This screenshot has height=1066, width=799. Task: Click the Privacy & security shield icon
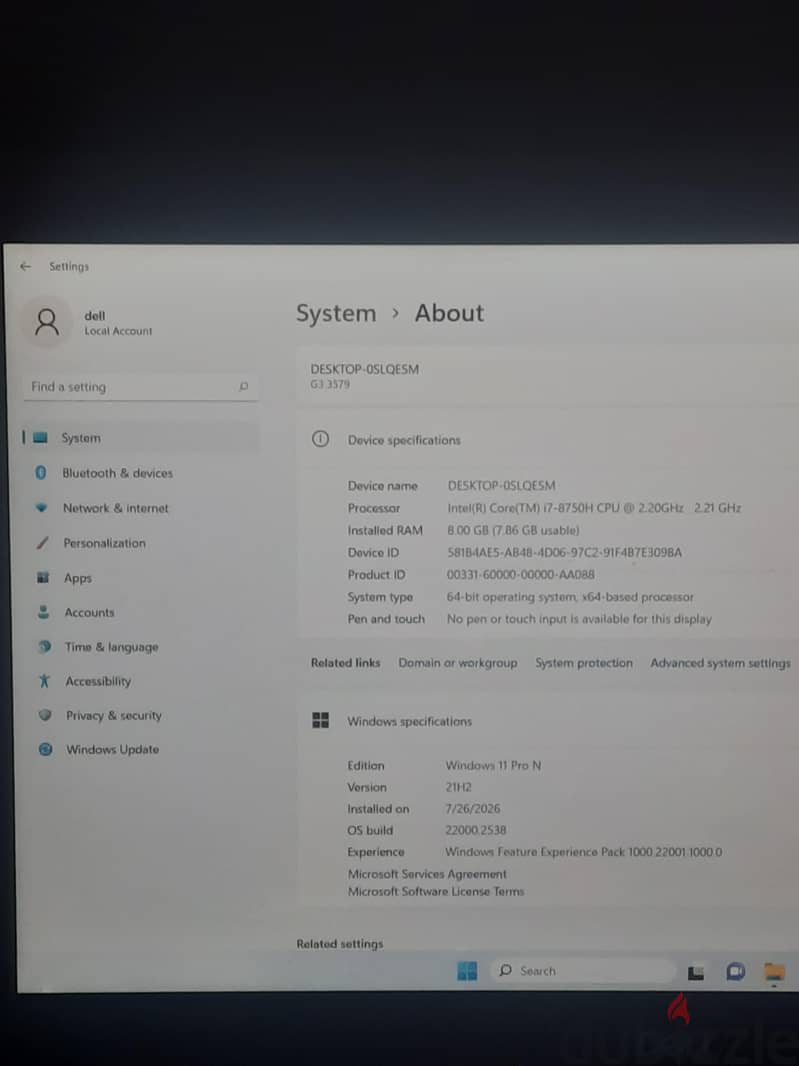pos(45,715)
